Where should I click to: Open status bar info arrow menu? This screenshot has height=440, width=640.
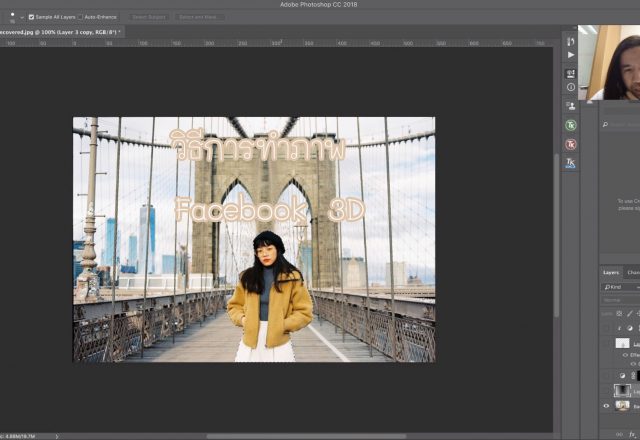(57, 437)
